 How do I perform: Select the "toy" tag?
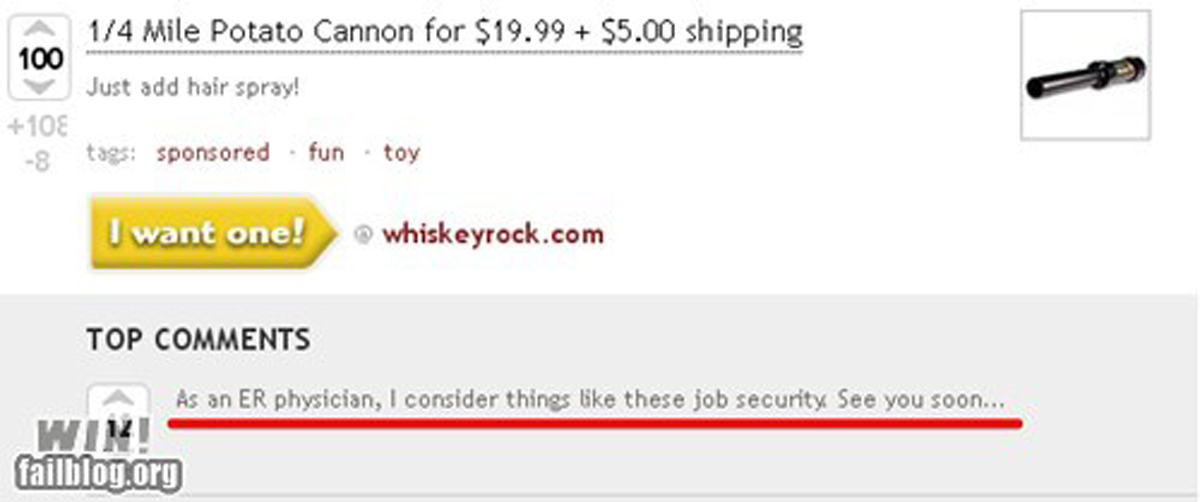pyautogui.click(x=401, y=153)
